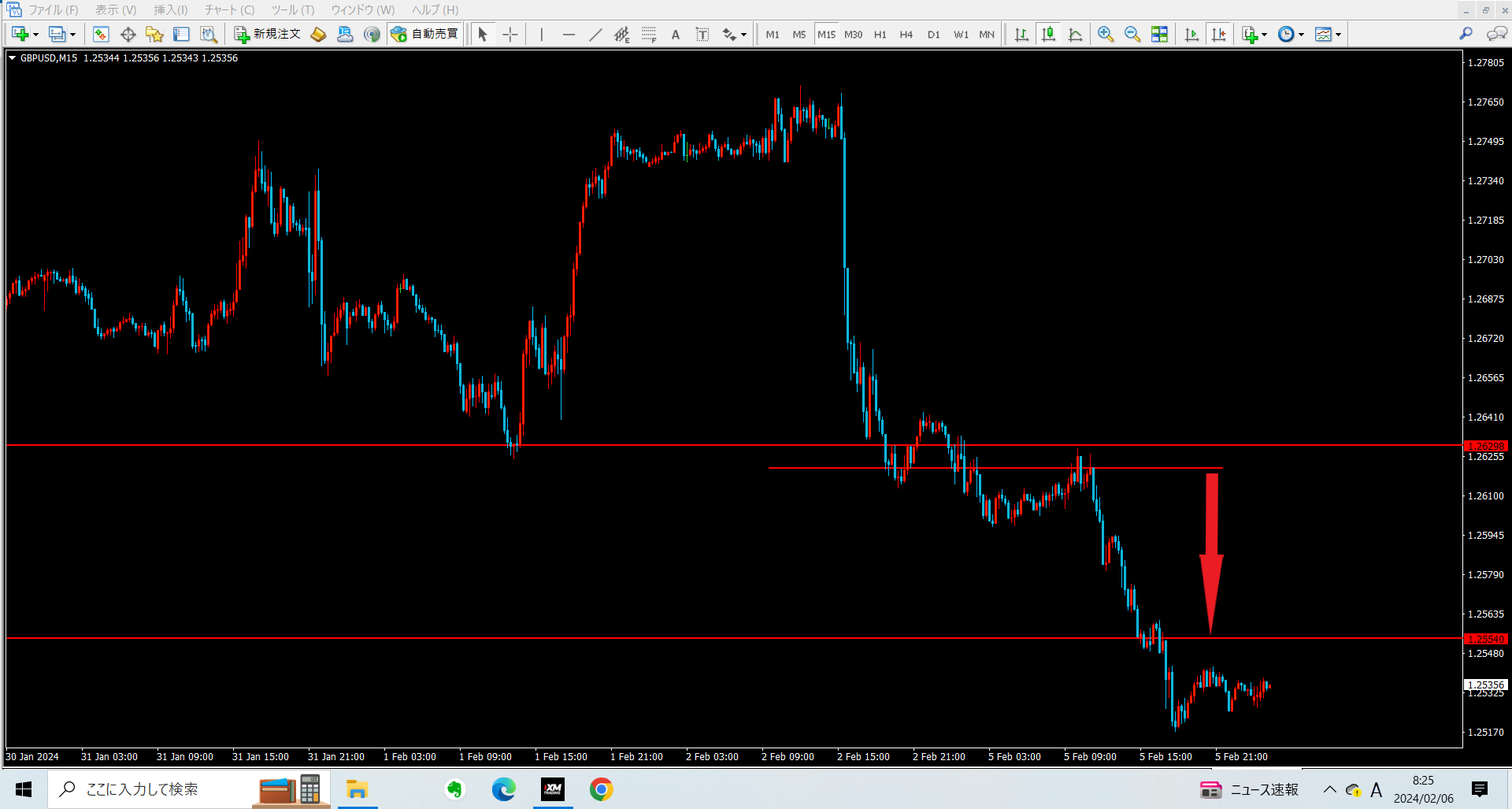
Task: Open the チャート (C) menu
Action: coord(229,9)
